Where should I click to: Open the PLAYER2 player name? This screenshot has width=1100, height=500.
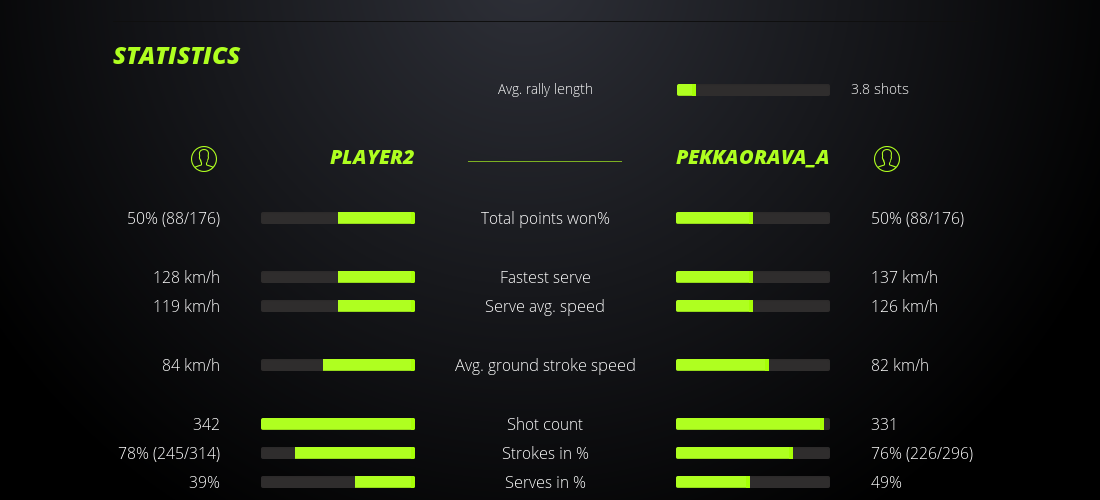click(x=372, y=158)
